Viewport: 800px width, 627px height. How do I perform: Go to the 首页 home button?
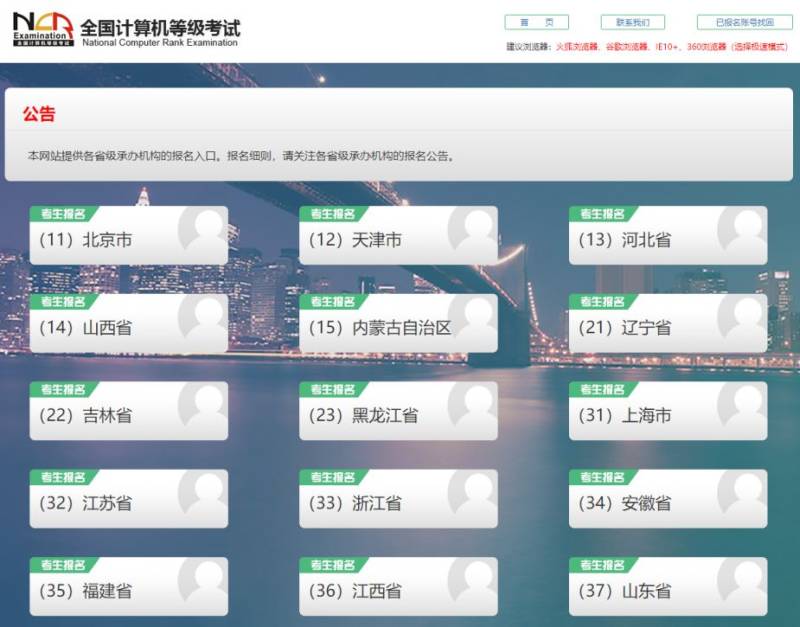coord(536,22)
